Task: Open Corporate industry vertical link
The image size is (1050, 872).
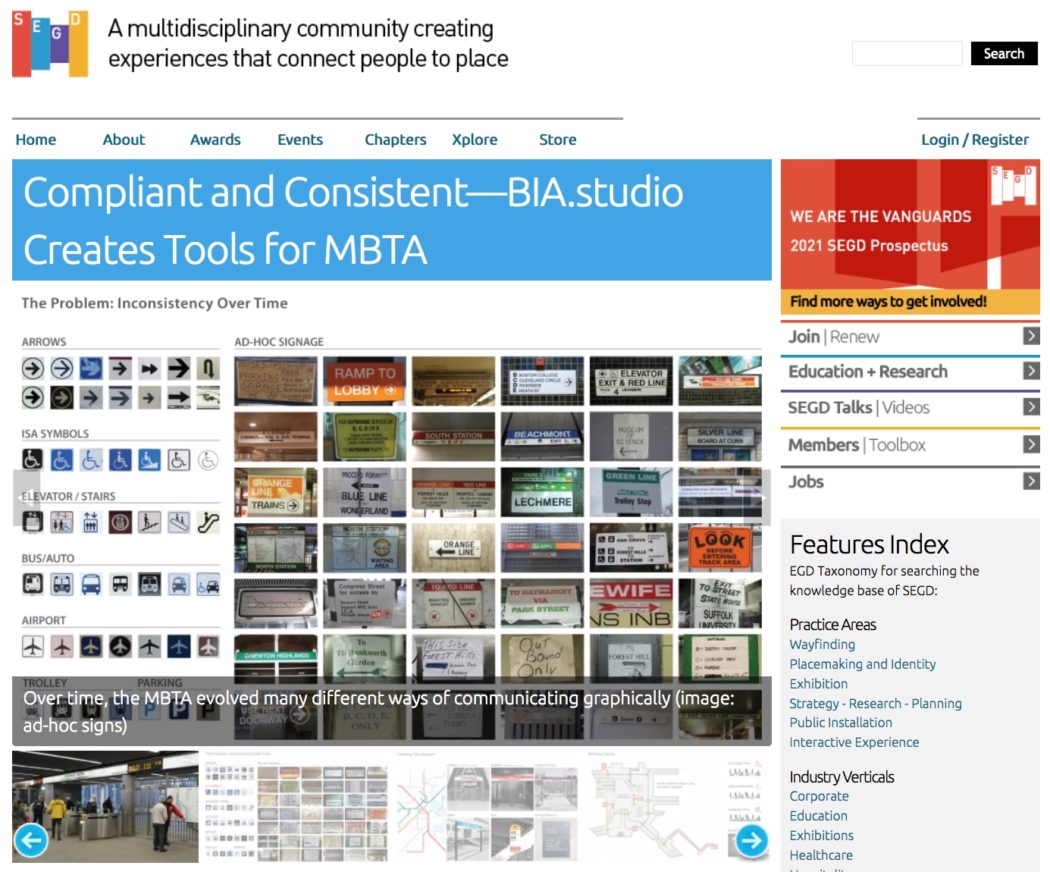Action: (819, 796)
